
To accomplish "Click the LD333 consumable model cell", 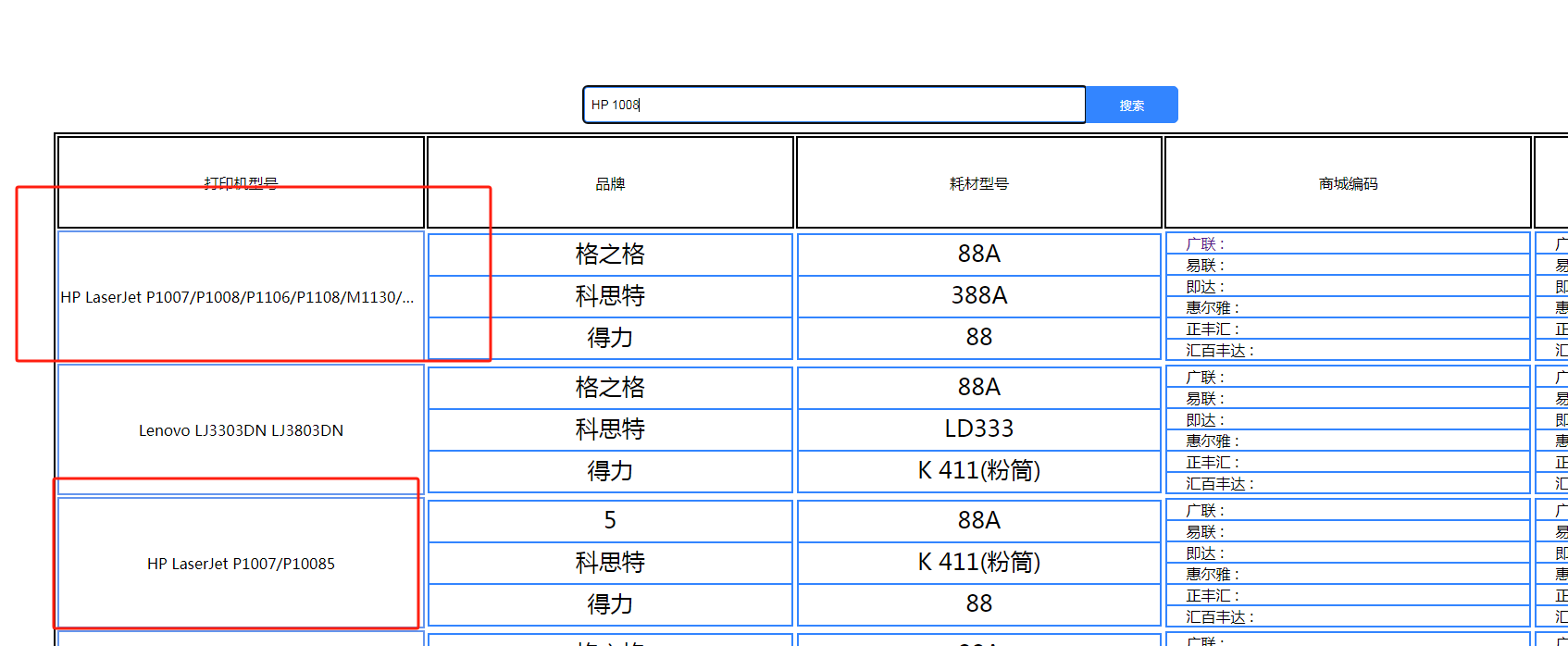I will pyautogui.click(x=978, y=429).
